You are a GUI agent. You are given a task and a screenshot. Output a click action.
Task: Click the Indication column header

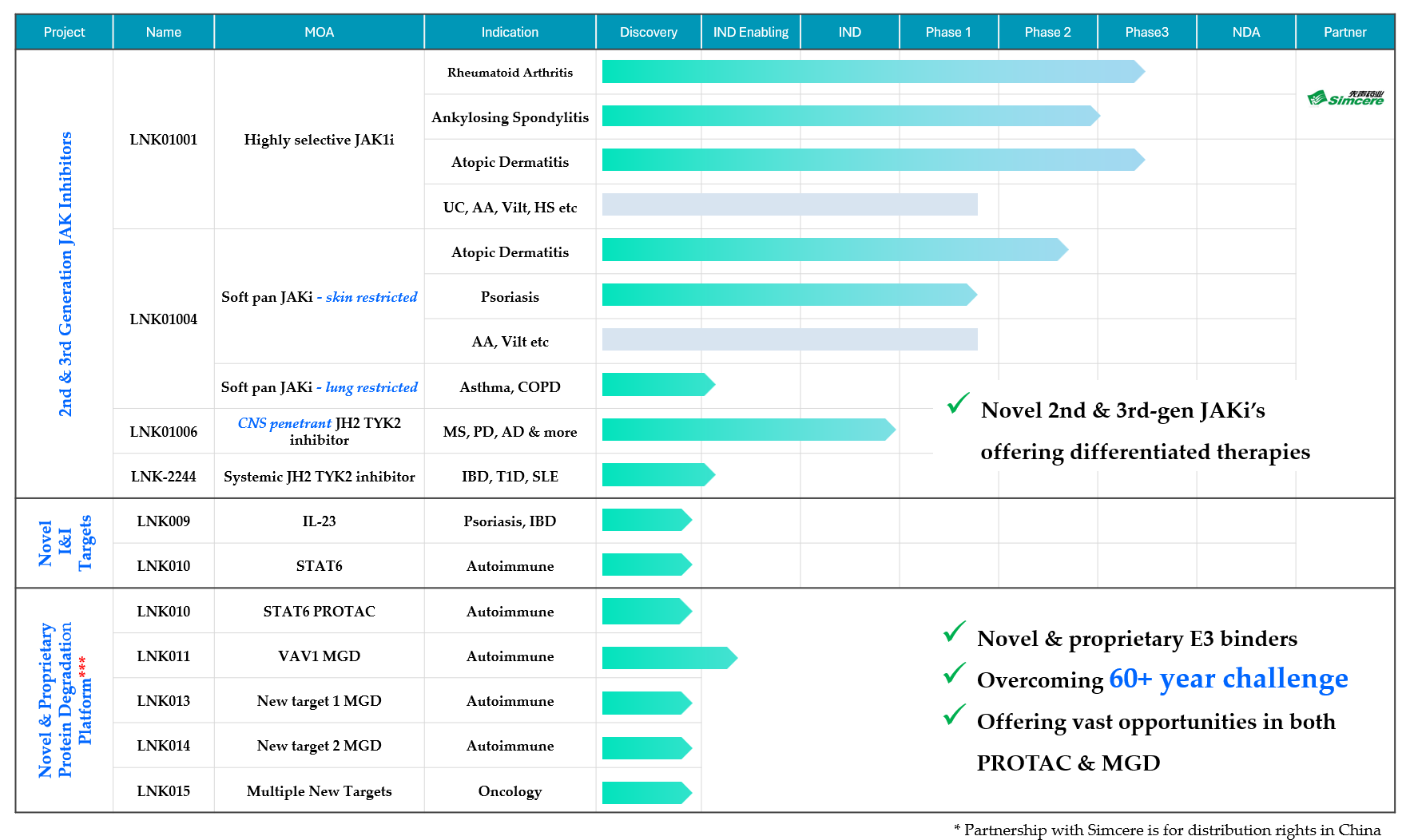tap(510, 33)
